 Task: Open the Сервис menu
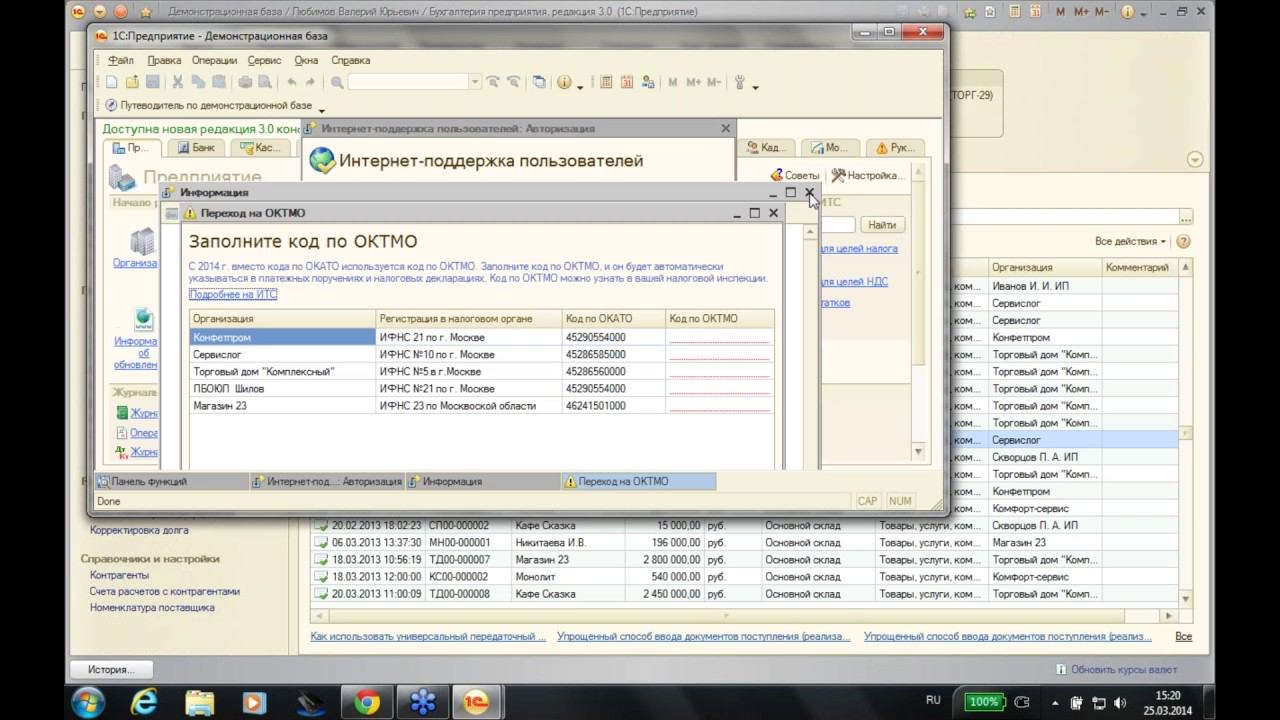click(x=265, y=60)
